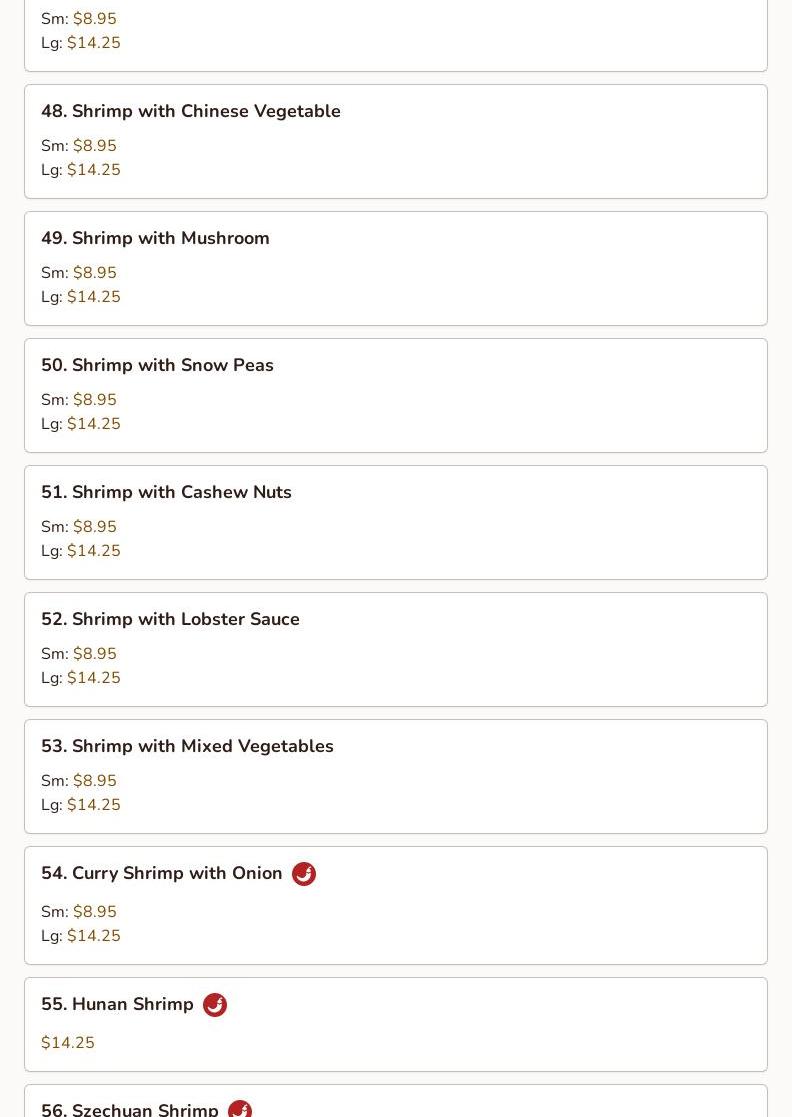Open the 56. Szechuan Shrimp item
Viewport: 792px width, 1117px height.
pyautogui.click(x=130, y=1109)
